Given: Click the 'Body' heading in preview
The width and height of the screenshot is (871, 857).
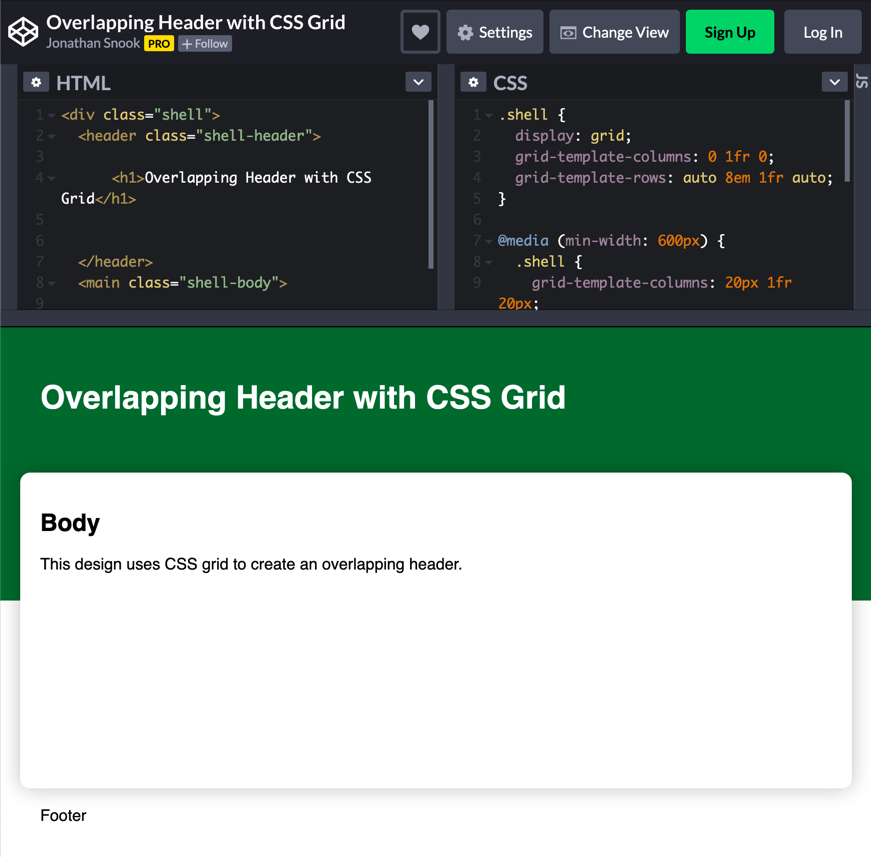Looking at the screenshot, I should coord(70,523).
